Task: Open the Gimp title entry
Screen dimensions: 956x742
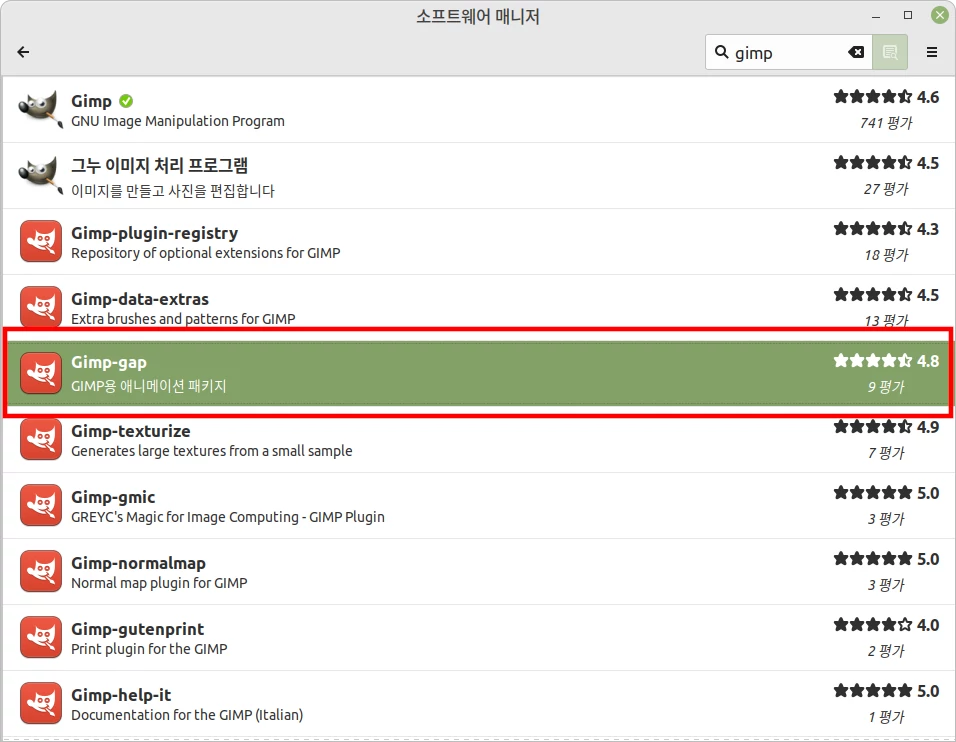Action: (x=91, y=101)
